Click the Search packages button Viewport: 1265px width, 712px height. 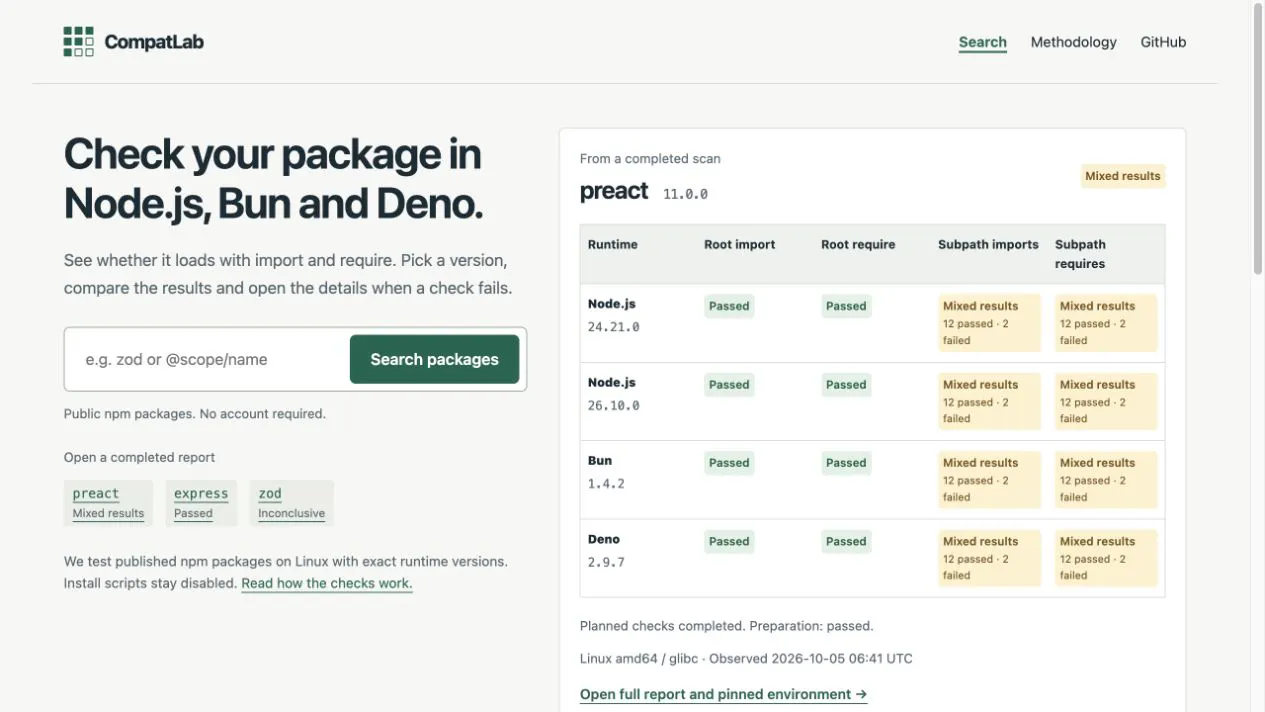tap(434, 359)
